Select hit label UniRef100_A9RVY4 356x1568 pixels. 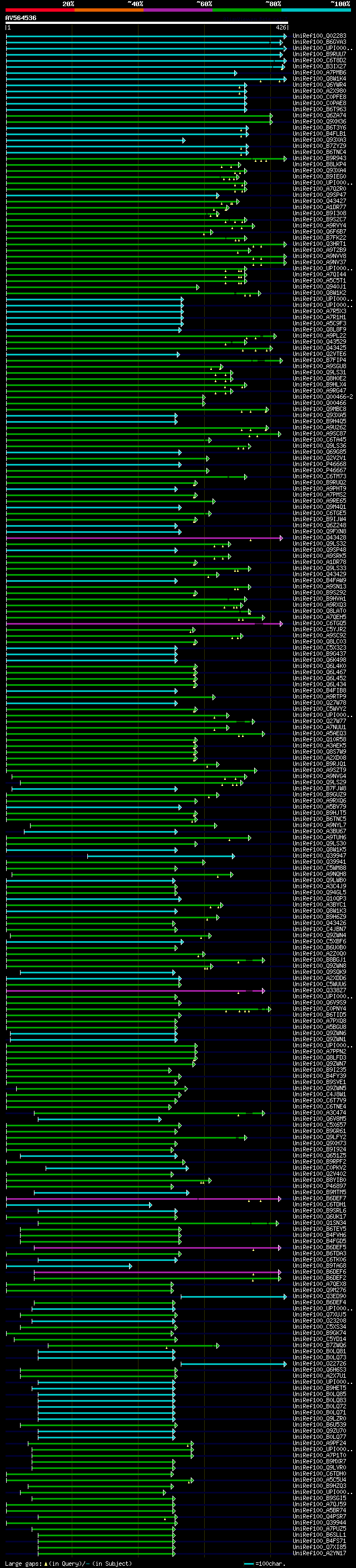[x=319, y=225]
